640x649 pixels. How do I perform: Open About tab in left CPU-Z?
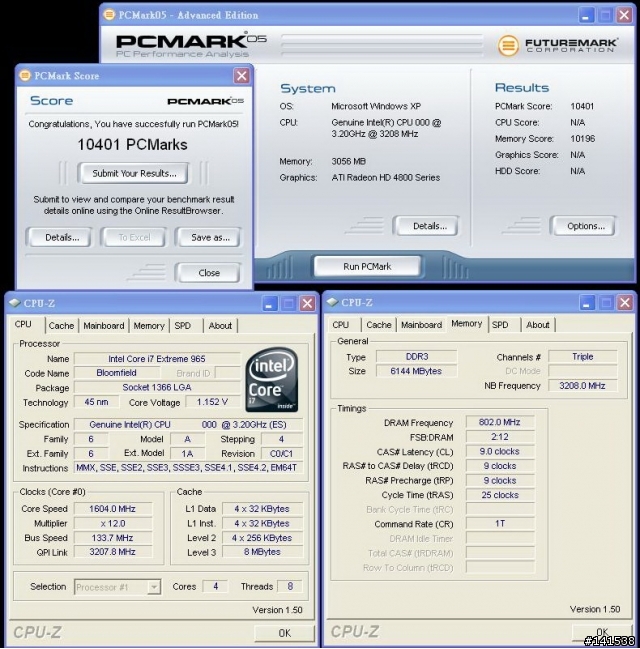click(220, 326)
